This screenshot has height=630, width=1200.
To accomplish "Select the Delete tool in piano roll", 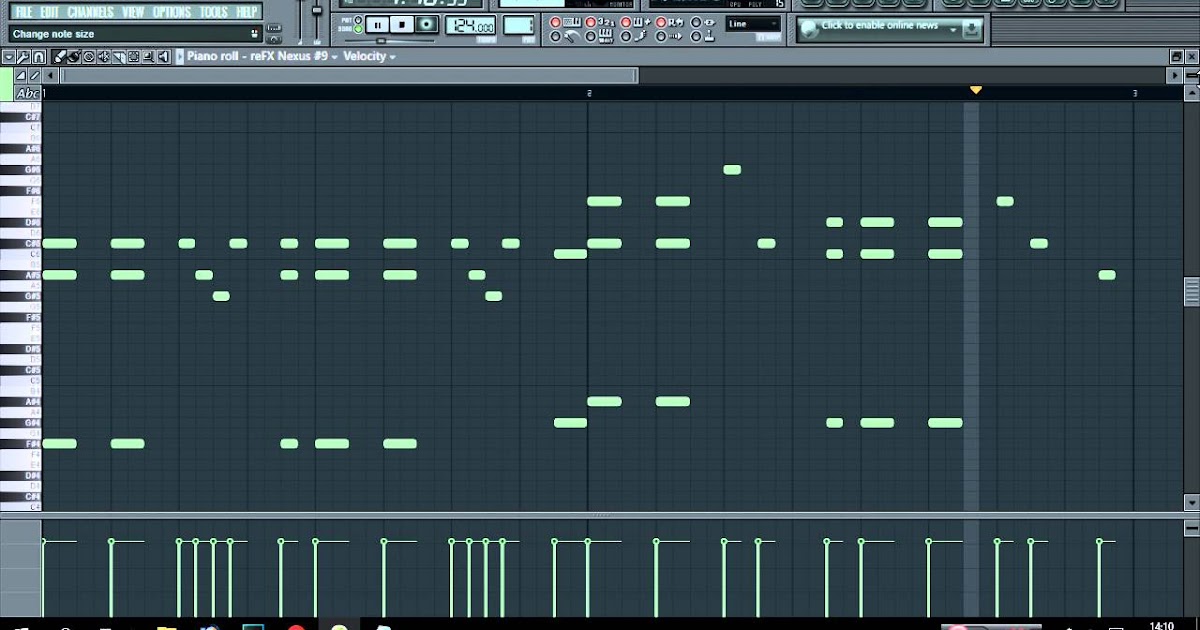I will pos(89,57).
